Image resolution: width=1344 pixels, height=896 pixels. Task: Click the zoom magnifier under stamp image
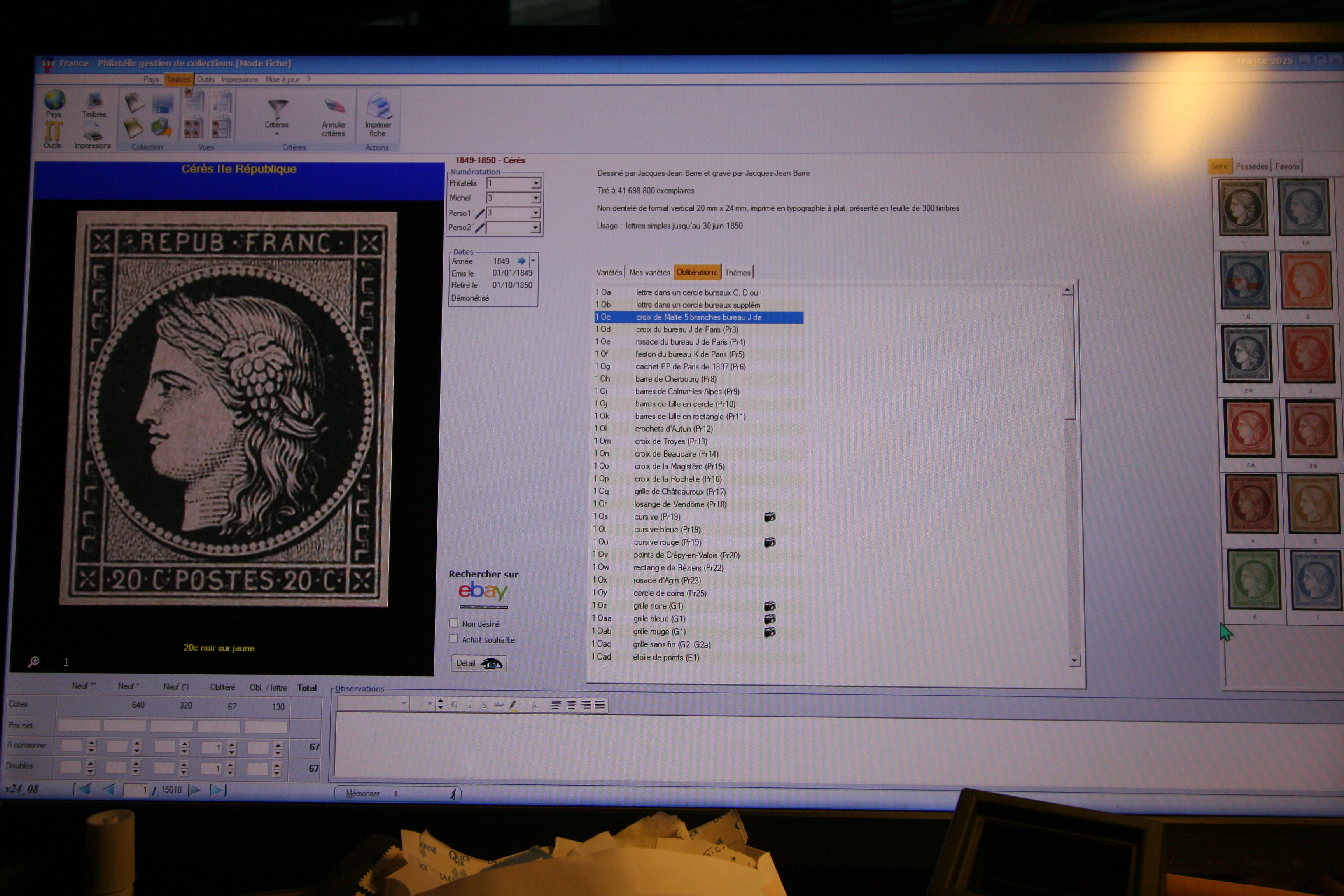34,662
